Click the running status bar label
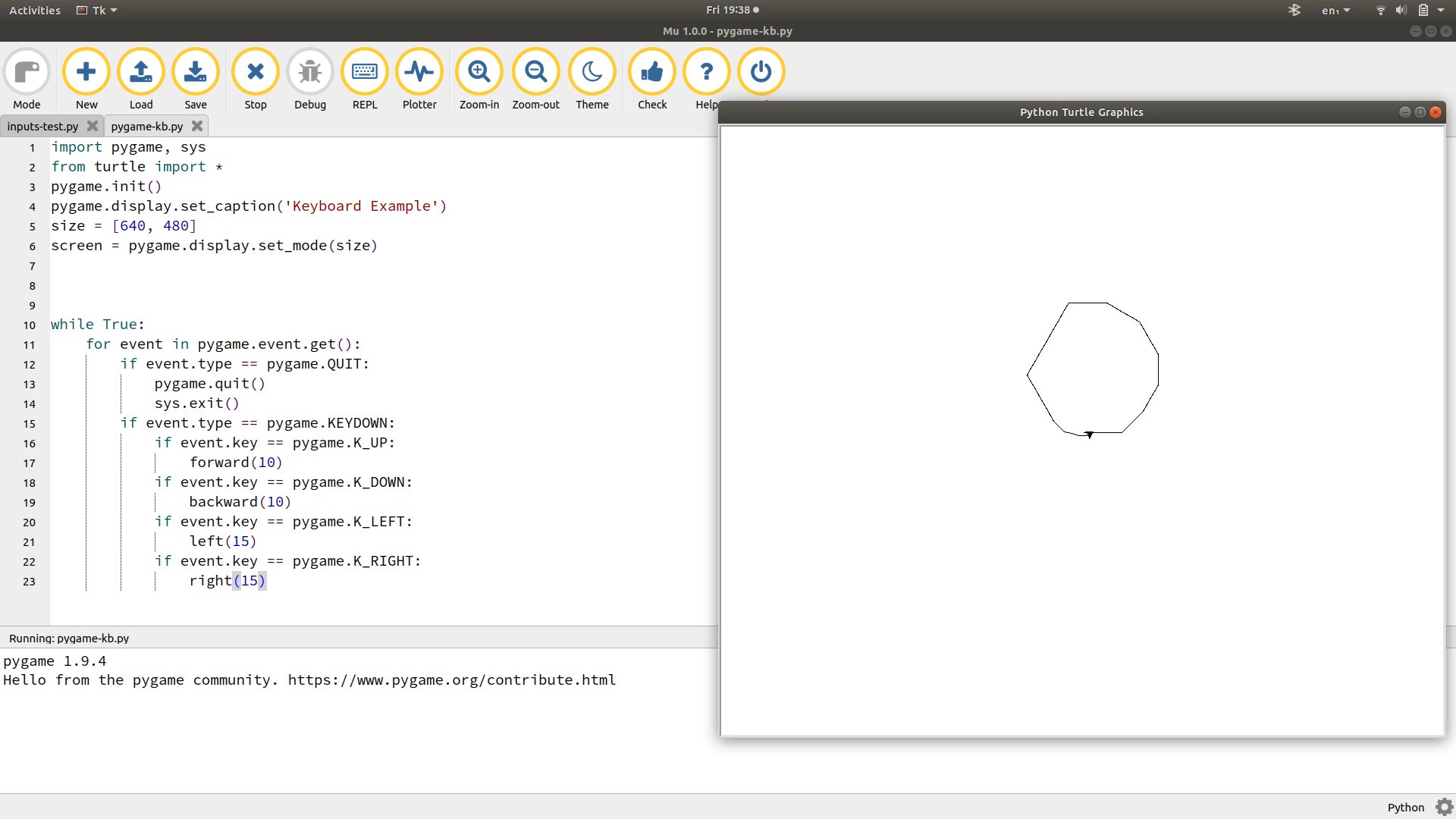 pyautogui.click(x=68, y=637)
